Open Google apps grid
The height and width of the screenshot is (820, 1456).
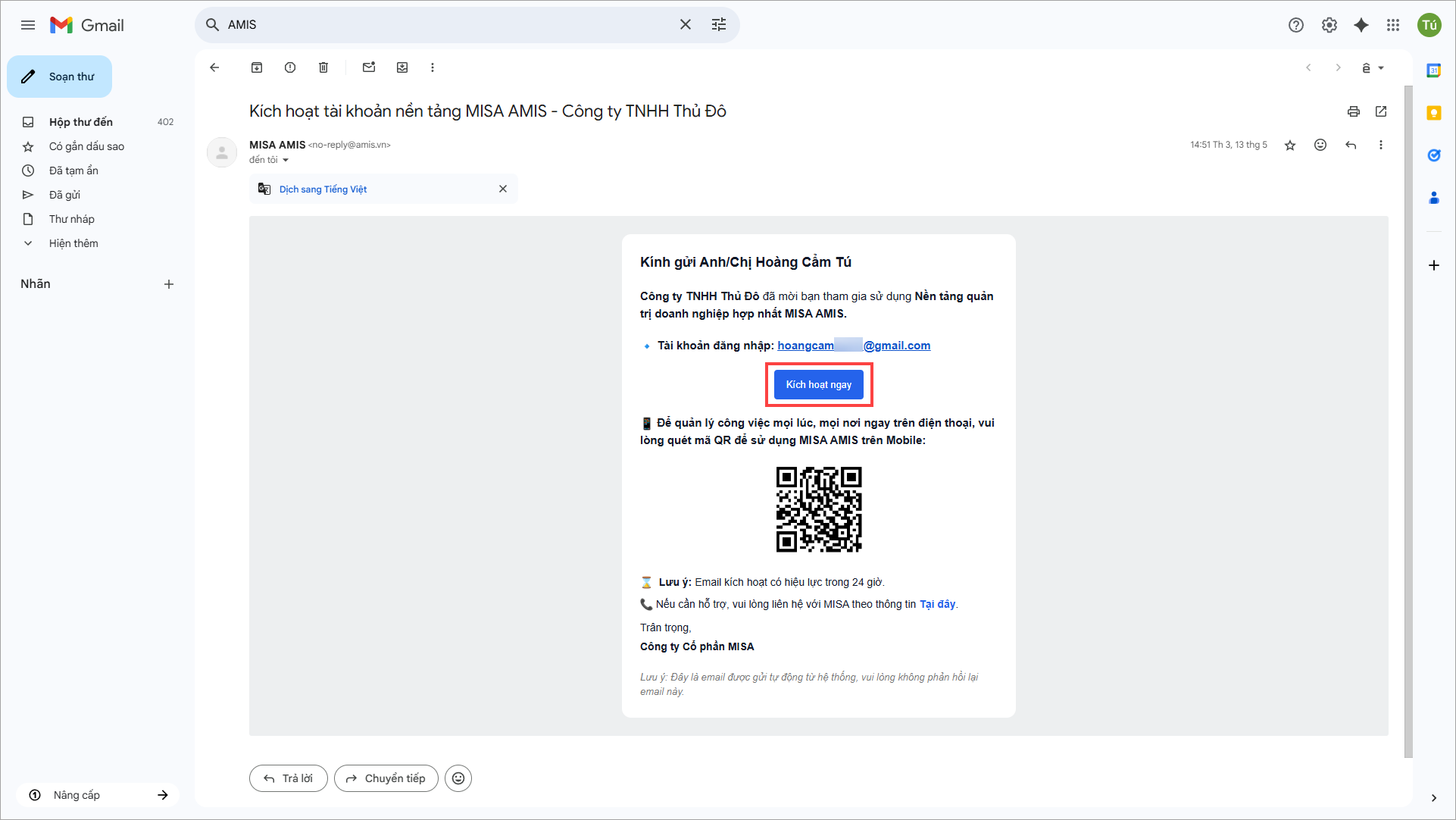point(1393,25)
